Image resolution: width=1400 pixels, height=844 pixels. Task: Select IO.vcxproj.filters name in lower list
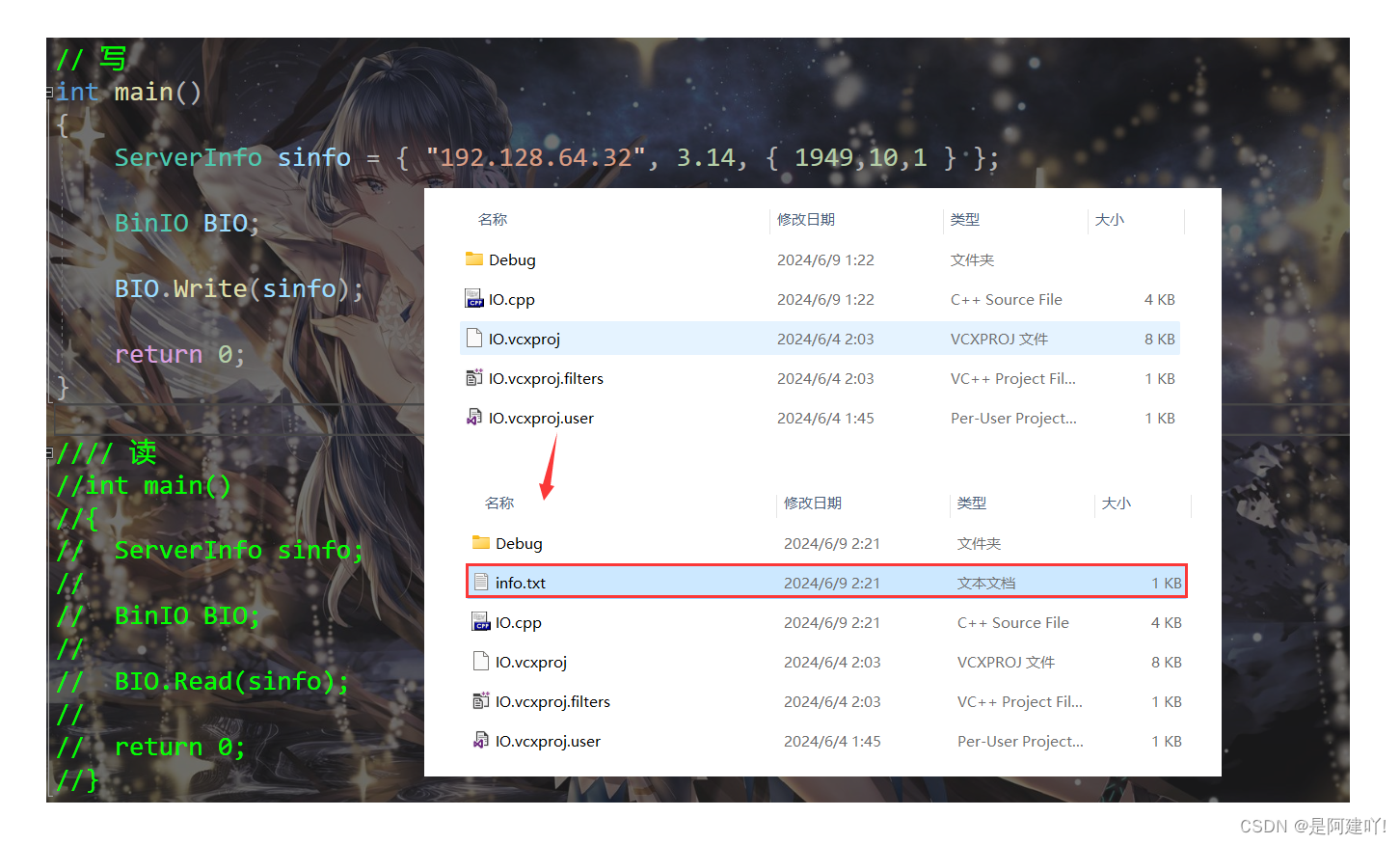pos(552,702)
